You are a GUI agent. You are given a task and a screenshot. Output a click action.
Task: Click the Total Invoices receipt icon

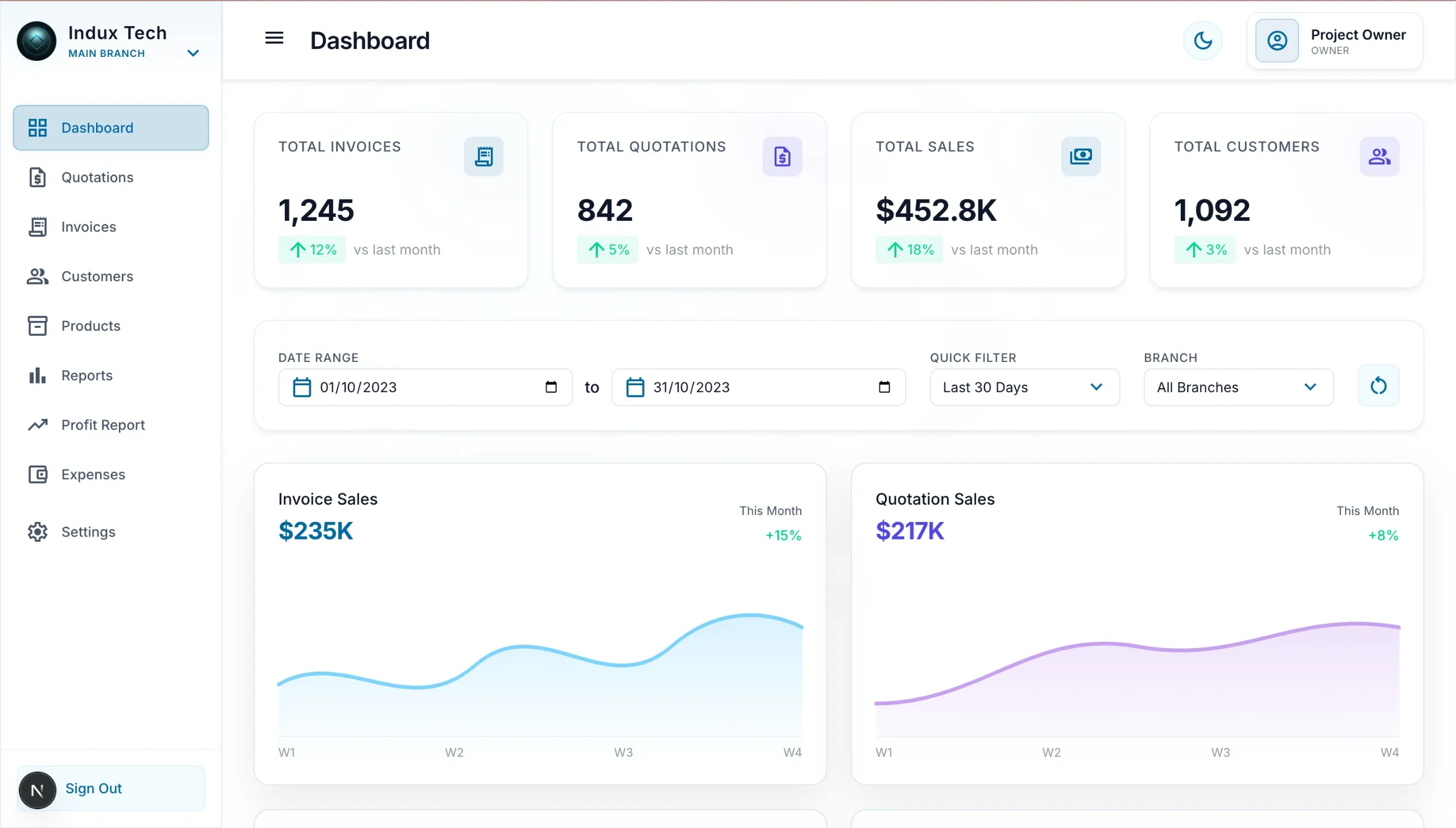pos(483,156)
